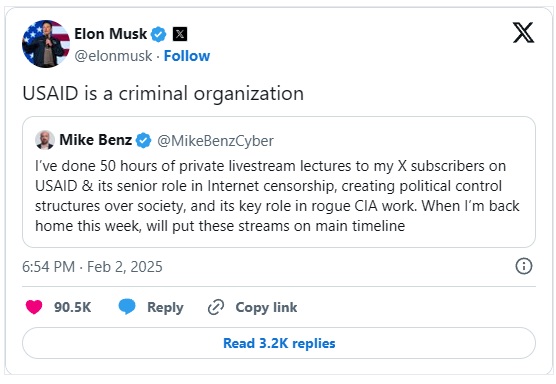Click the Reply label
The height and width of the screenshot is (384, 556).
click(x=165, y=307)
